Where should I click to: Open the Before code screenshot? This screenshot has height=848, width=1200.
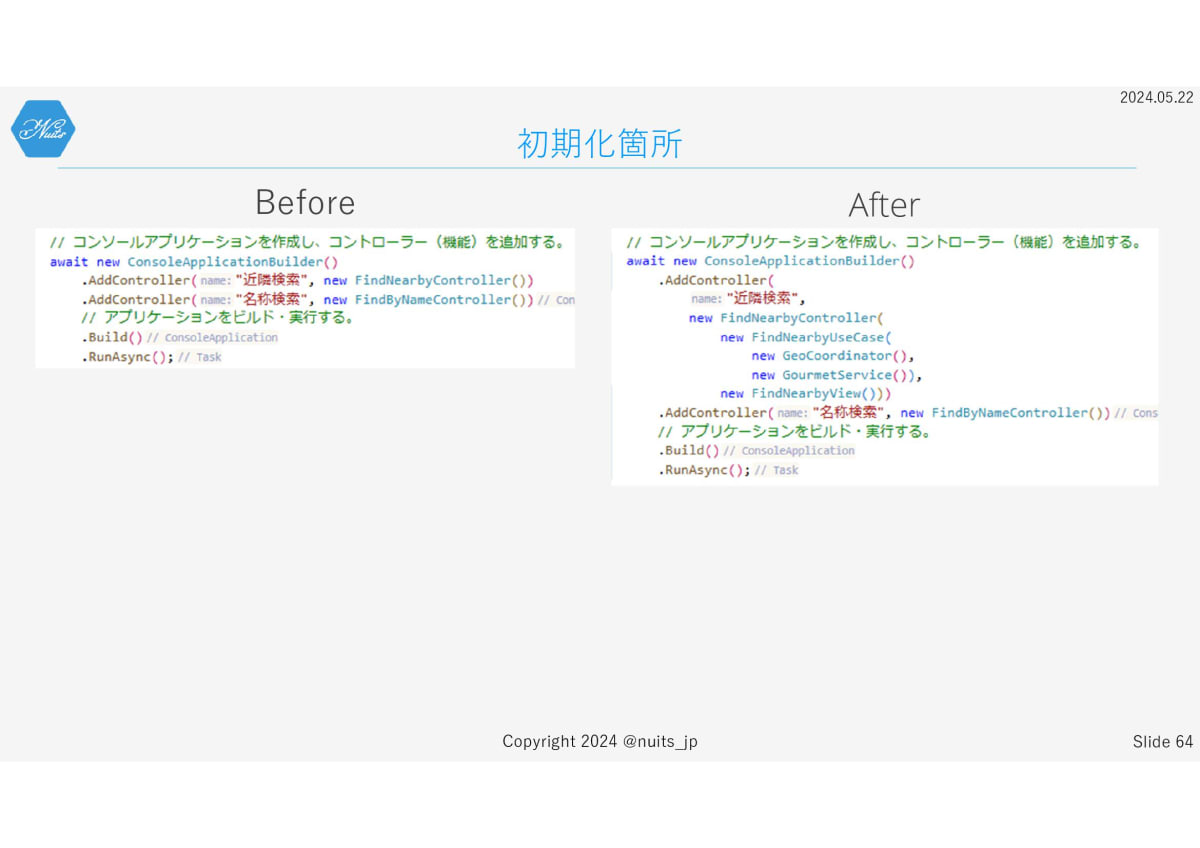pyautogui.click(x=305, y=298)
